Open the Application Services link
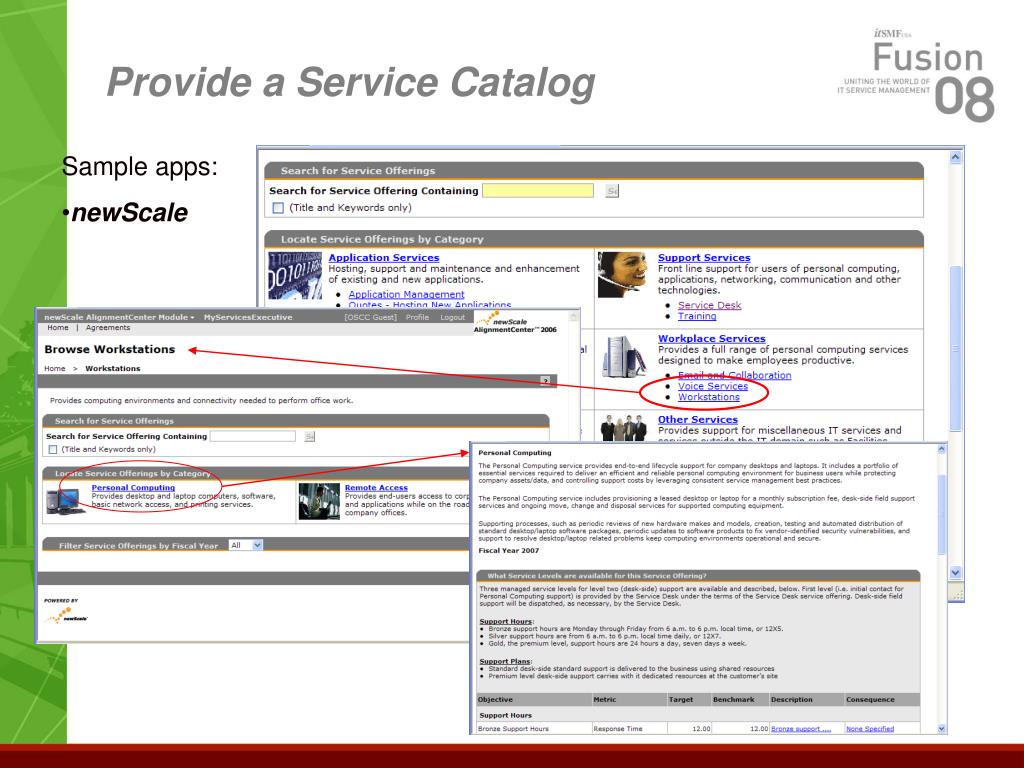The height and width of the screenshot is (768, 1024). point(384,258)
